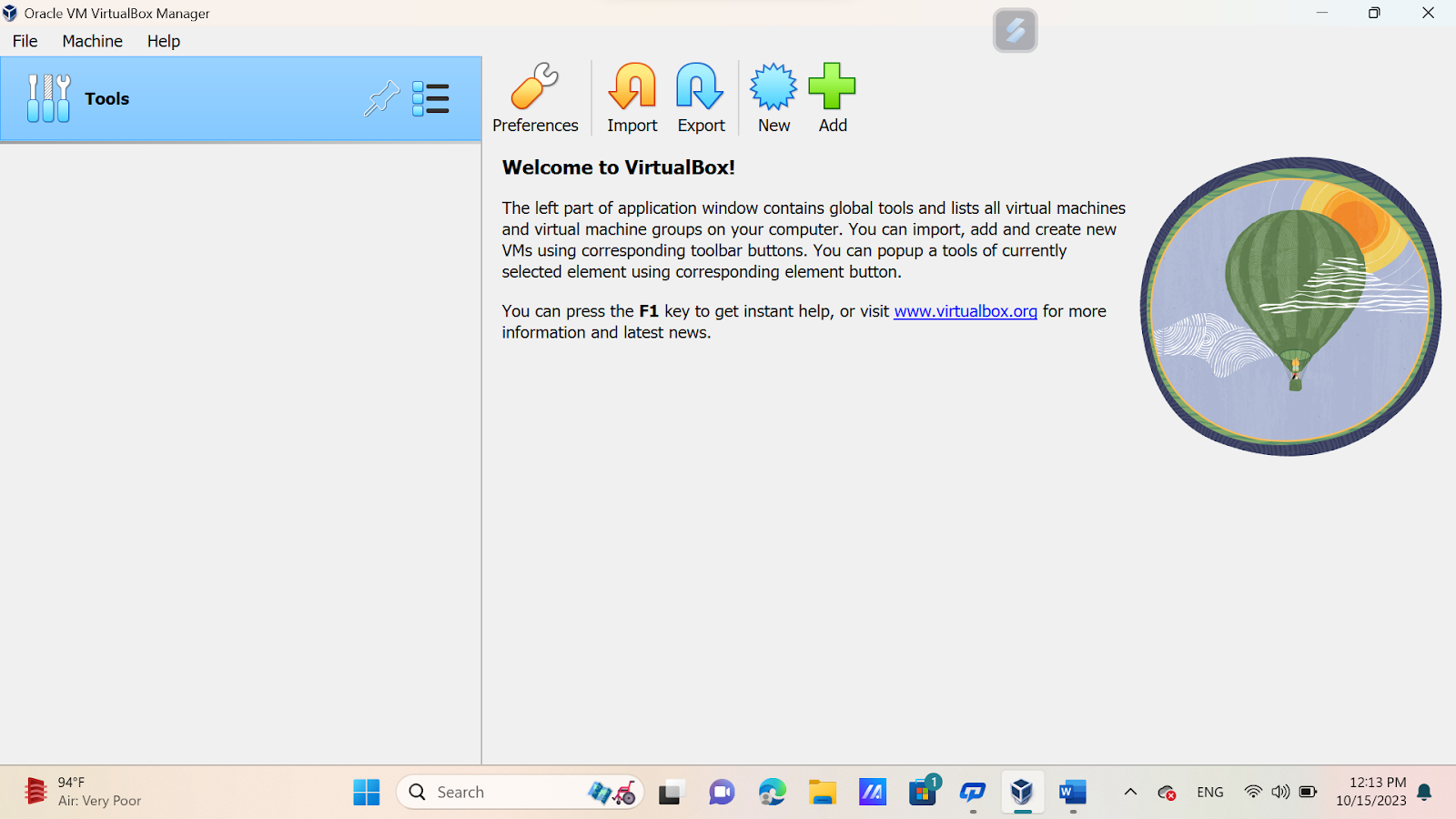Click the Welcome to VirtualBox! heading

pos(619,167)
